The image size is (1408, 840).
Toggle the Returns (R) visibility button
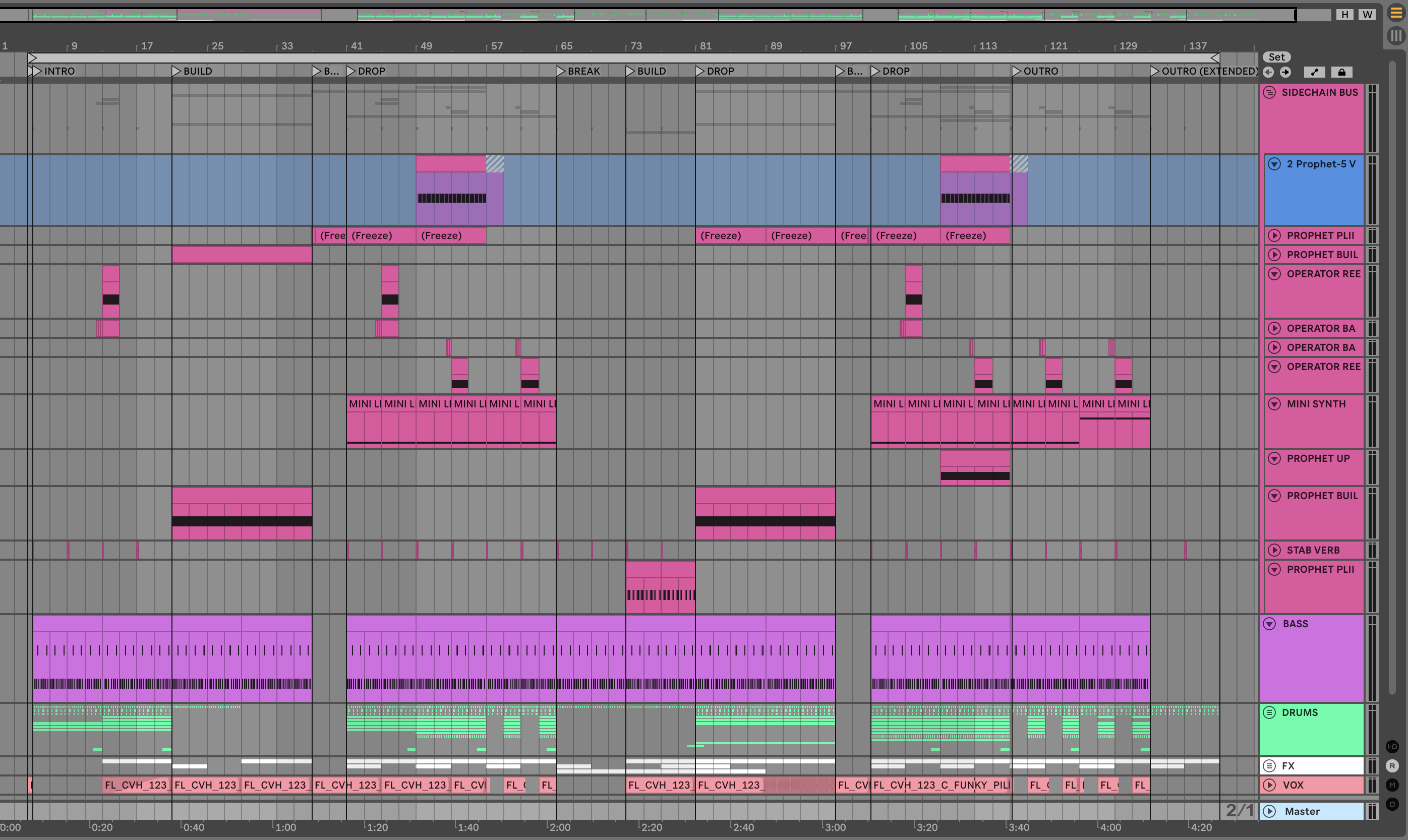1392,766
